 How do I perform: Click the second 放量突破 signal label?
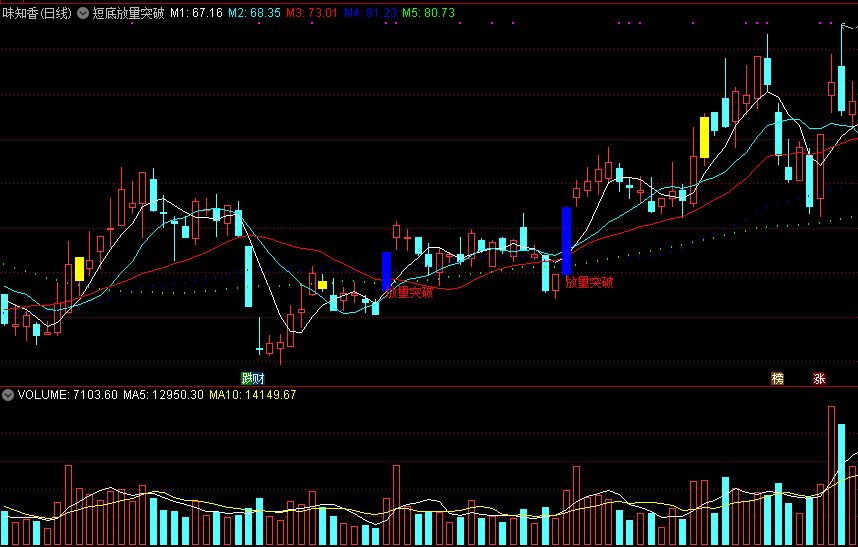click(x=589, y=282)
